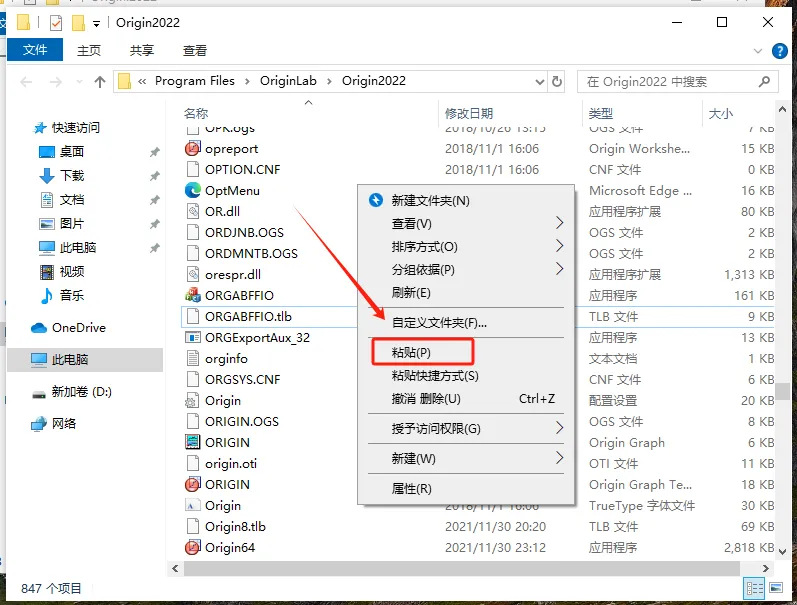Click the ORGExportAux_32 application icon
The image size is (797, 605).
(193, 338)
